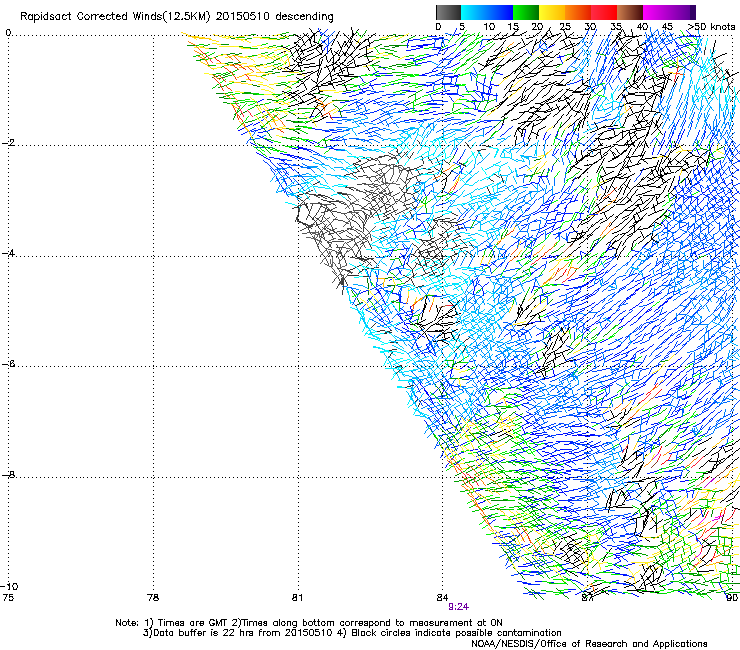Click legend value 25 label

coord(565,26)
